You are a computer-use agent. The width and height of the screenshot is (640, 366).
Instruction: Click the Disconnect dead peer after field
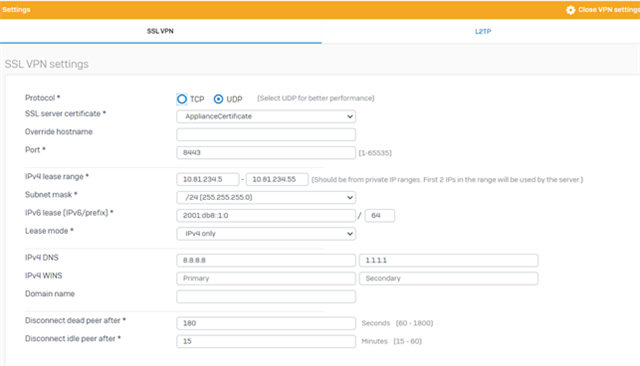pyautogui.click(x=266, y=323)
